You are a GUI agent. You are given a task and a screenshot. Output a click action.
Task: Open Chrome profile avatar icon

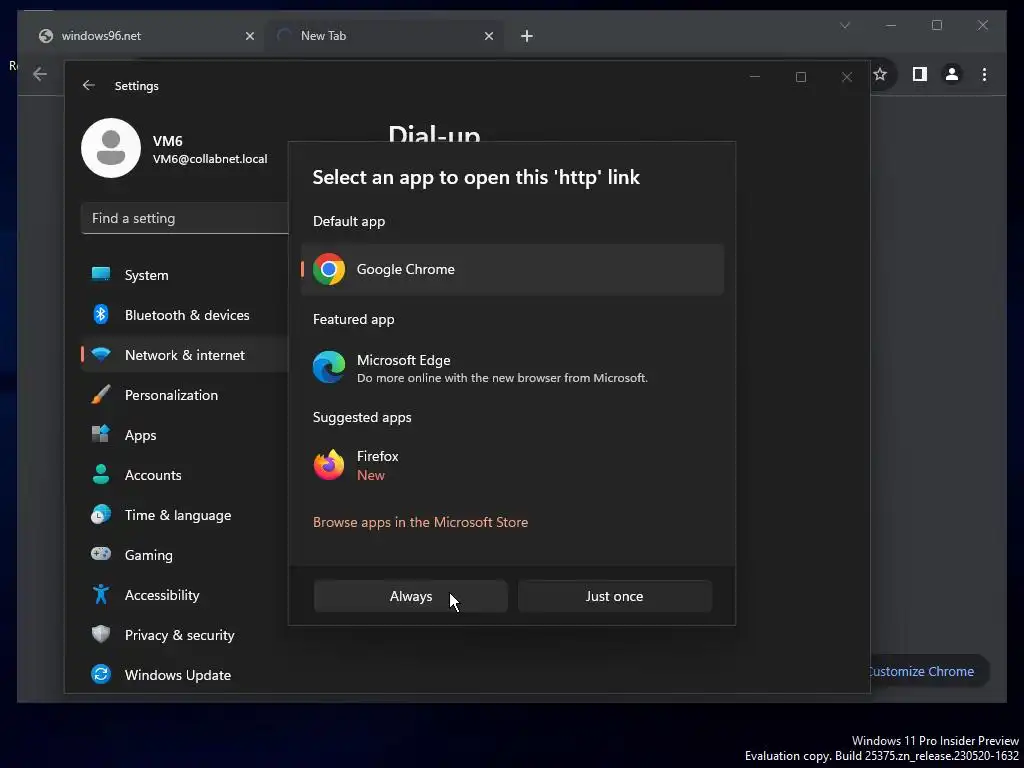pyautogui.click(x=952, y=74)
